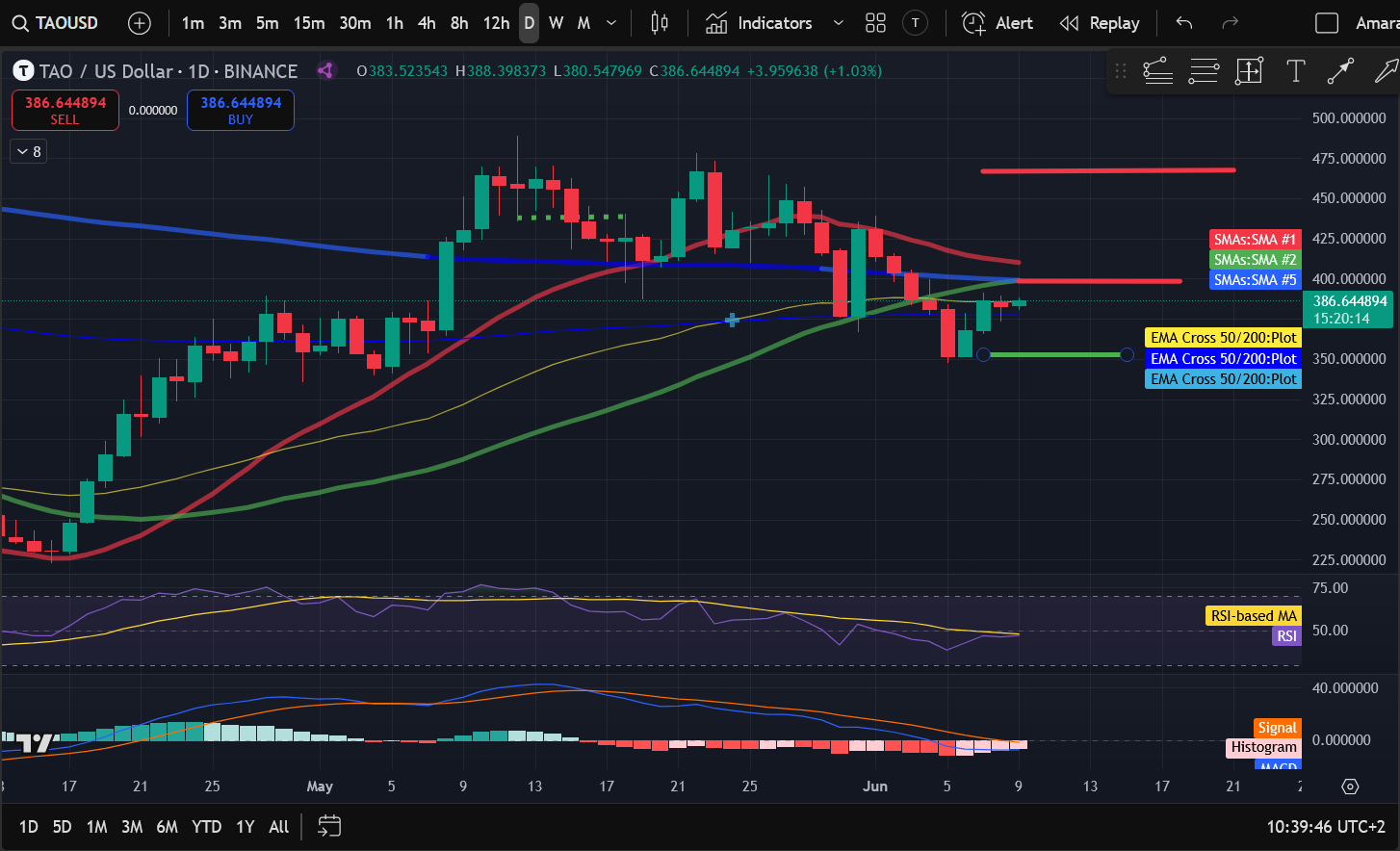
Task: Click the UTC+2 timezone clock
Action: click(x=1325, y=826)
